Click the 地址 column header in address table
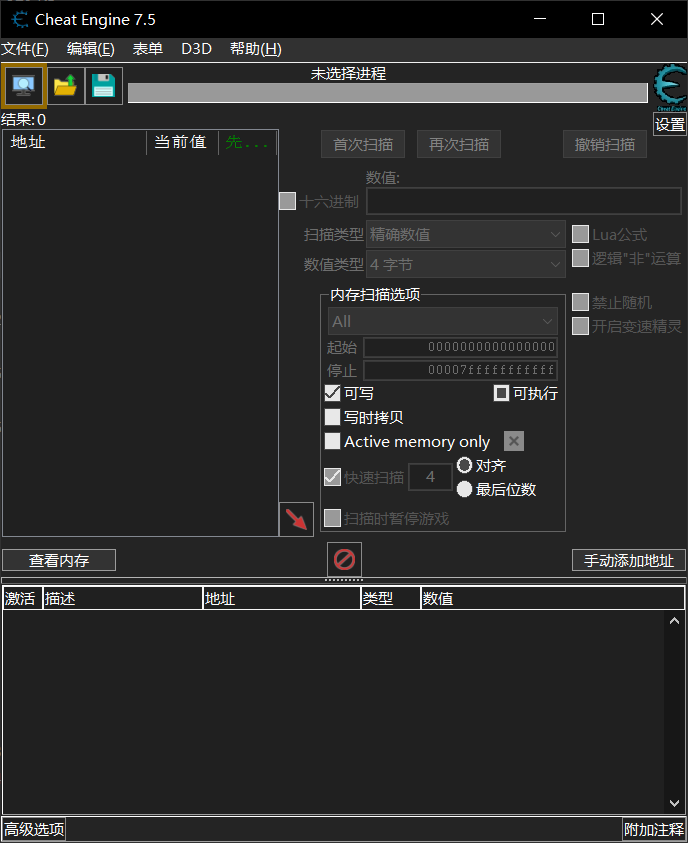Viewport: 688px width, 843px height. pos(282,598)
